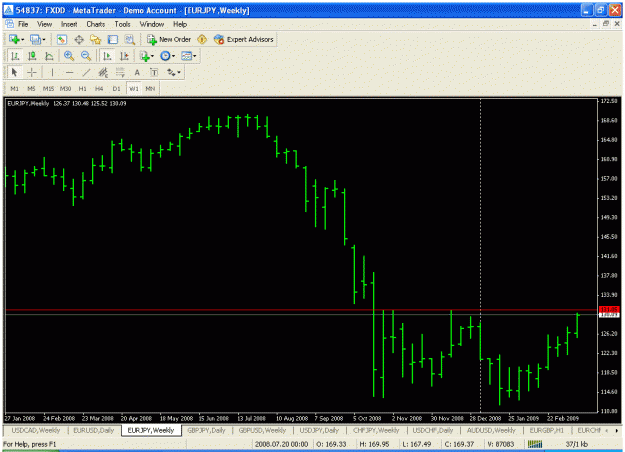Open the Indicators dropdown arrow

tap(152, 56)
